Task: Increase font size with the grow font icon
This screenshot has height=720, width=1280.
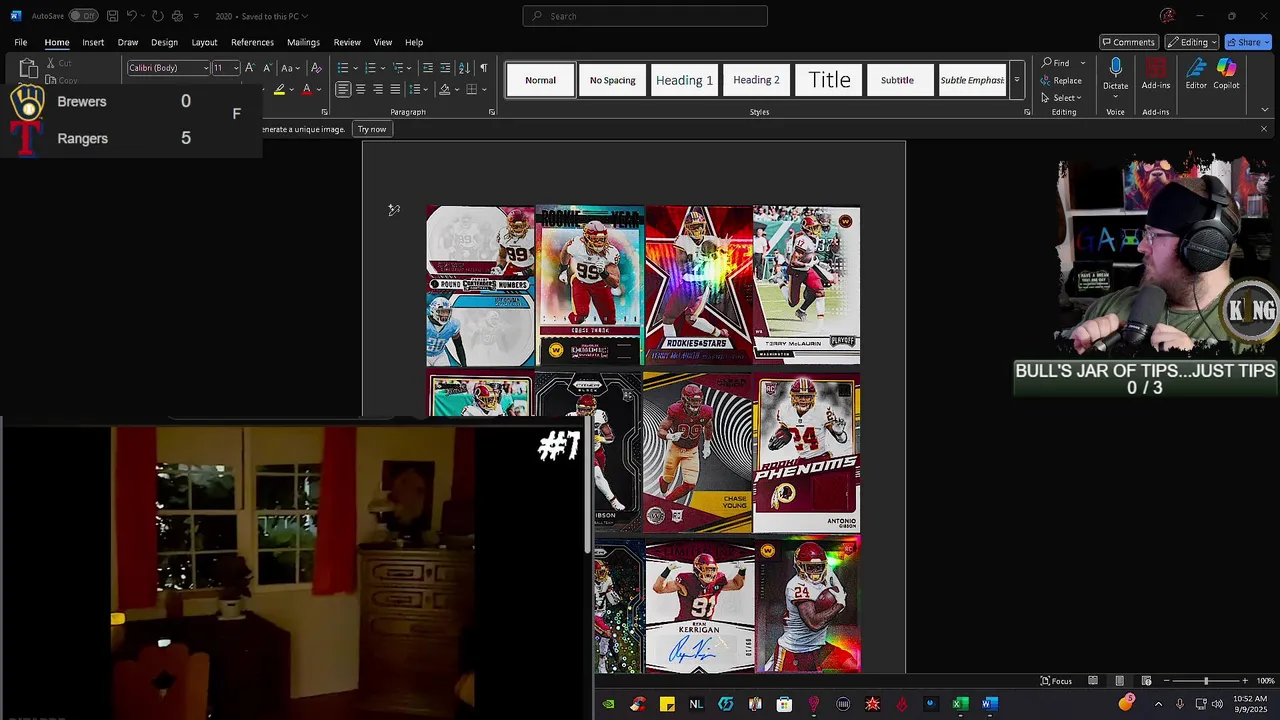Action: tap(250, 68)
